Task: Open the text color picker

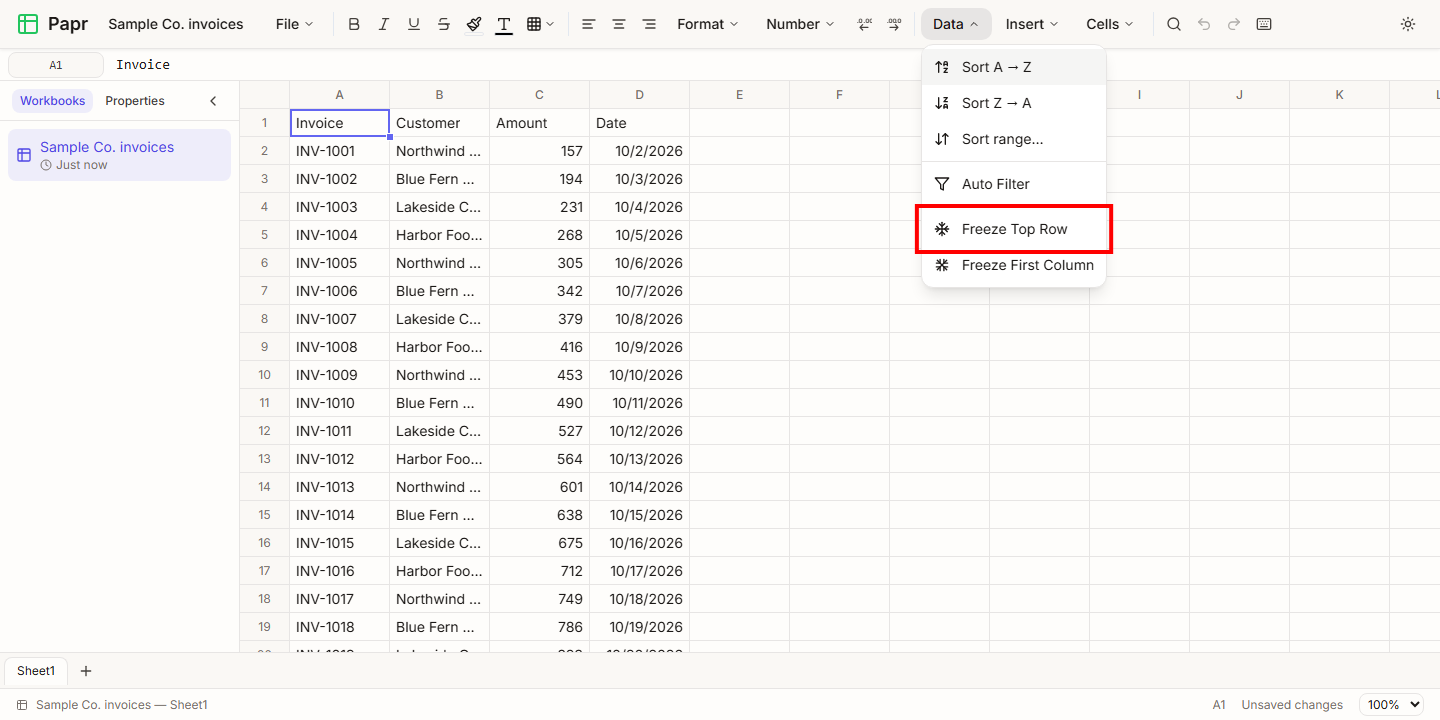Action: [504, 24]
